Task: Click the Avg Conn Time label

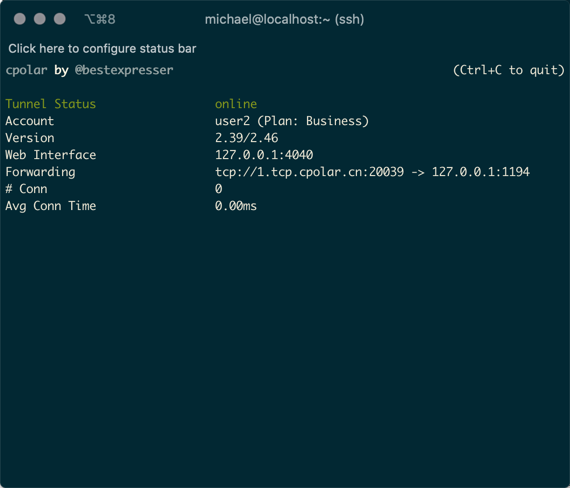Action: click(x=51, y=206)
